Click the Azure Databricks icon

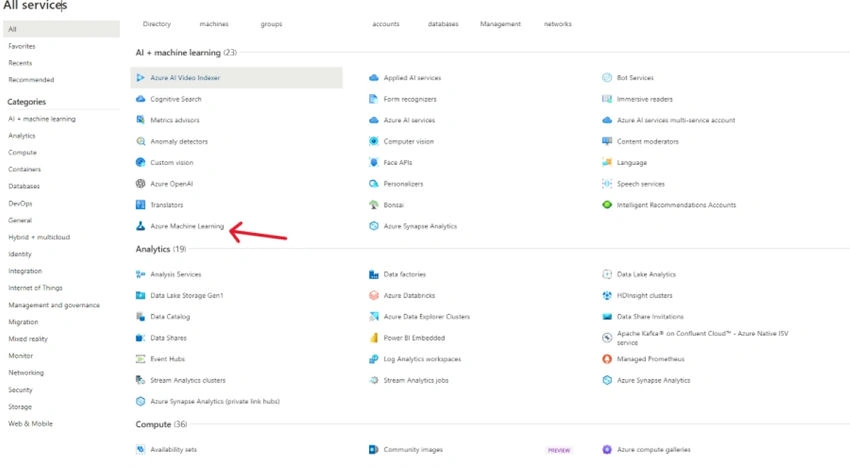(374, 295)
